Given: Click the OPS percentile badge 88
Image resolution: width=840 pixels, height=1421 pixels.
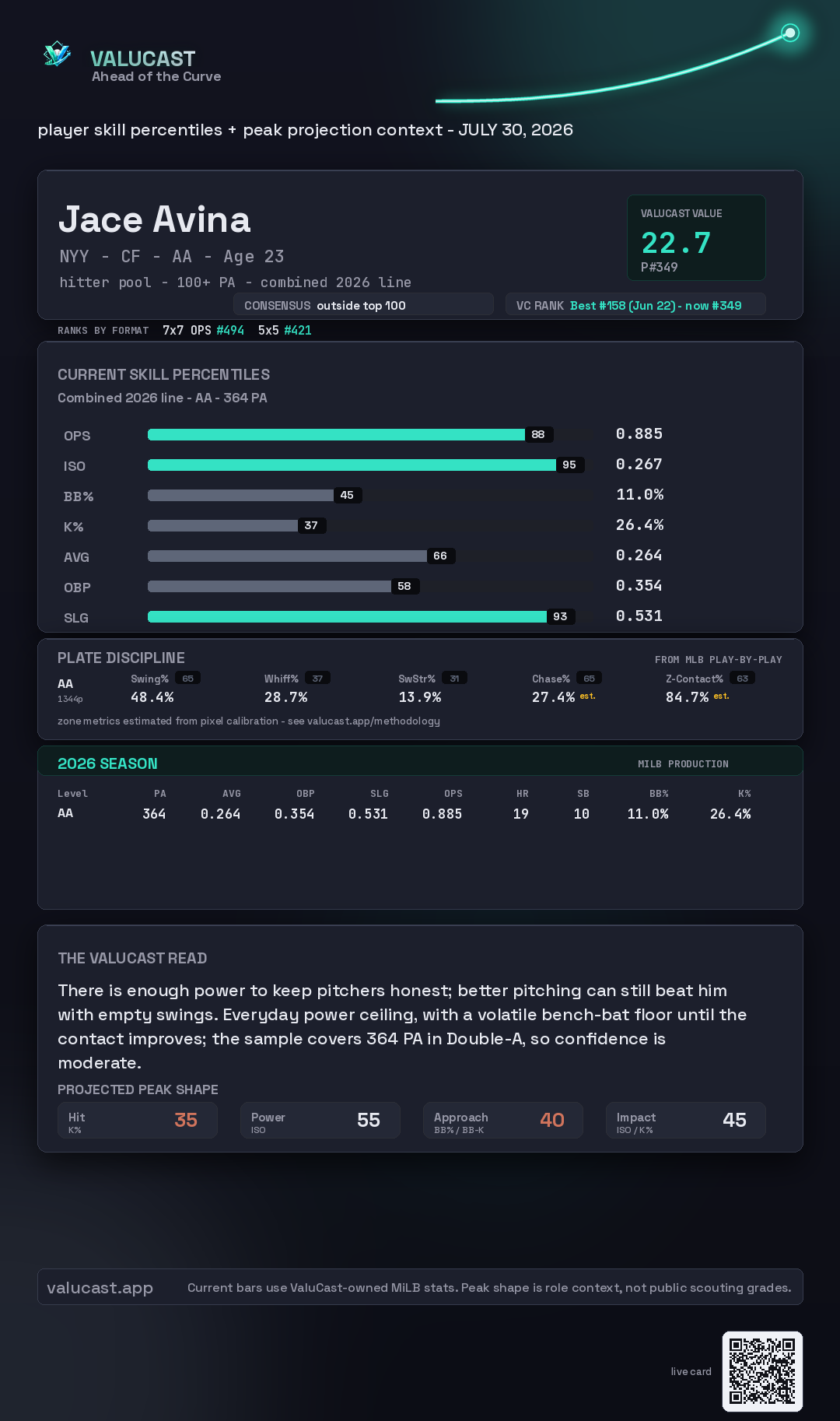Looking at the screenshot, I should tap(538, 434).
